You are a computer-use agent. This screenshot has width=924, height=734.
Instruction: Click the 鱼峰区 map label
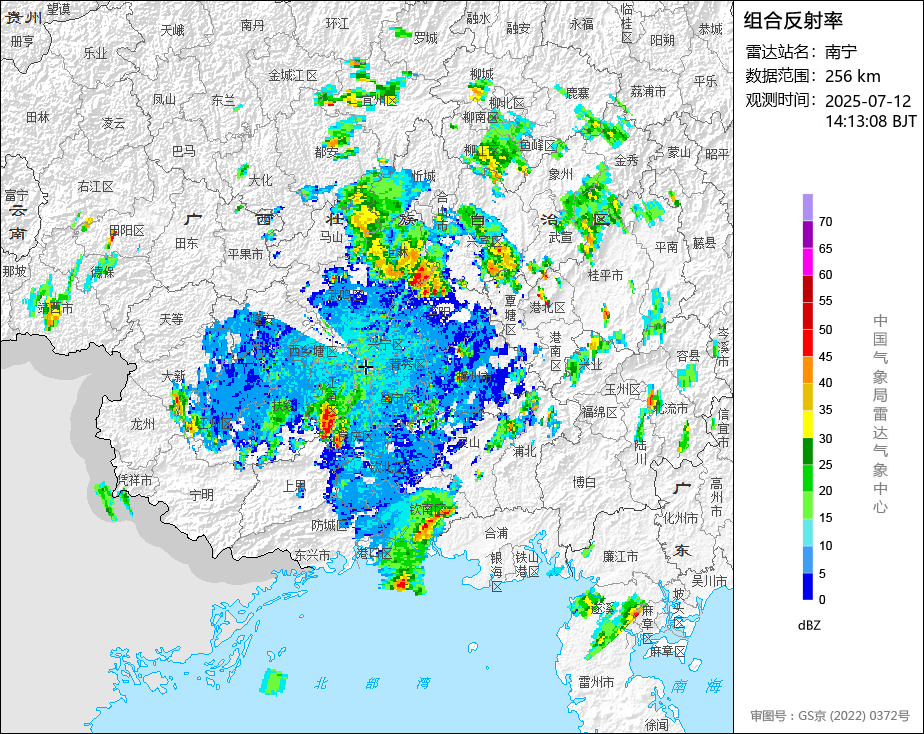point(538,145)
